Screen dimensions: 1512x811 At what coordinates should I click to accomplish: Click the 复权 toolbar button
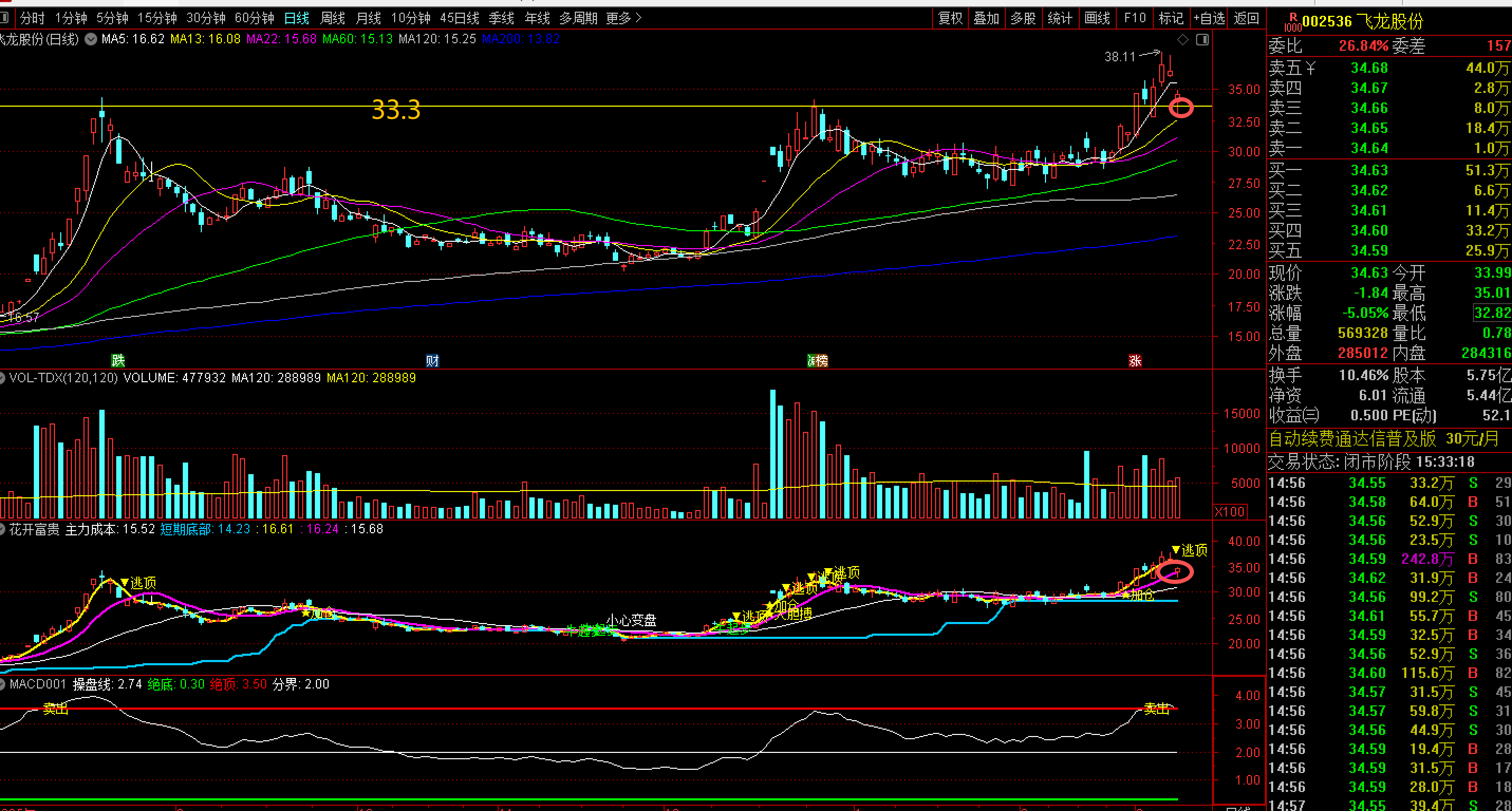950,18
